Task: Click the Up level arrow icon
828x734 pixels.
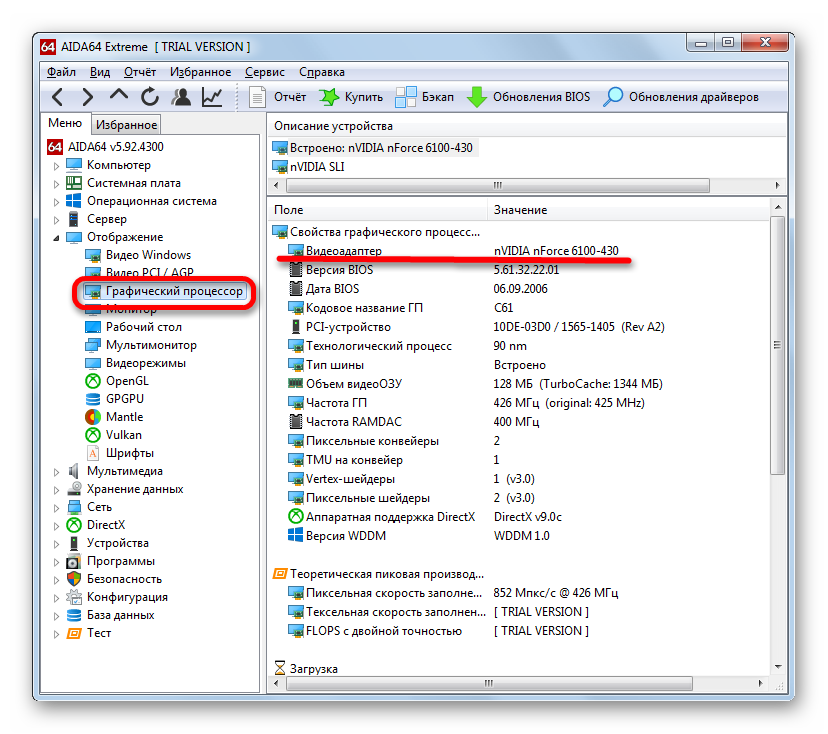Action: pyautogui.click(x=119, y=97)
